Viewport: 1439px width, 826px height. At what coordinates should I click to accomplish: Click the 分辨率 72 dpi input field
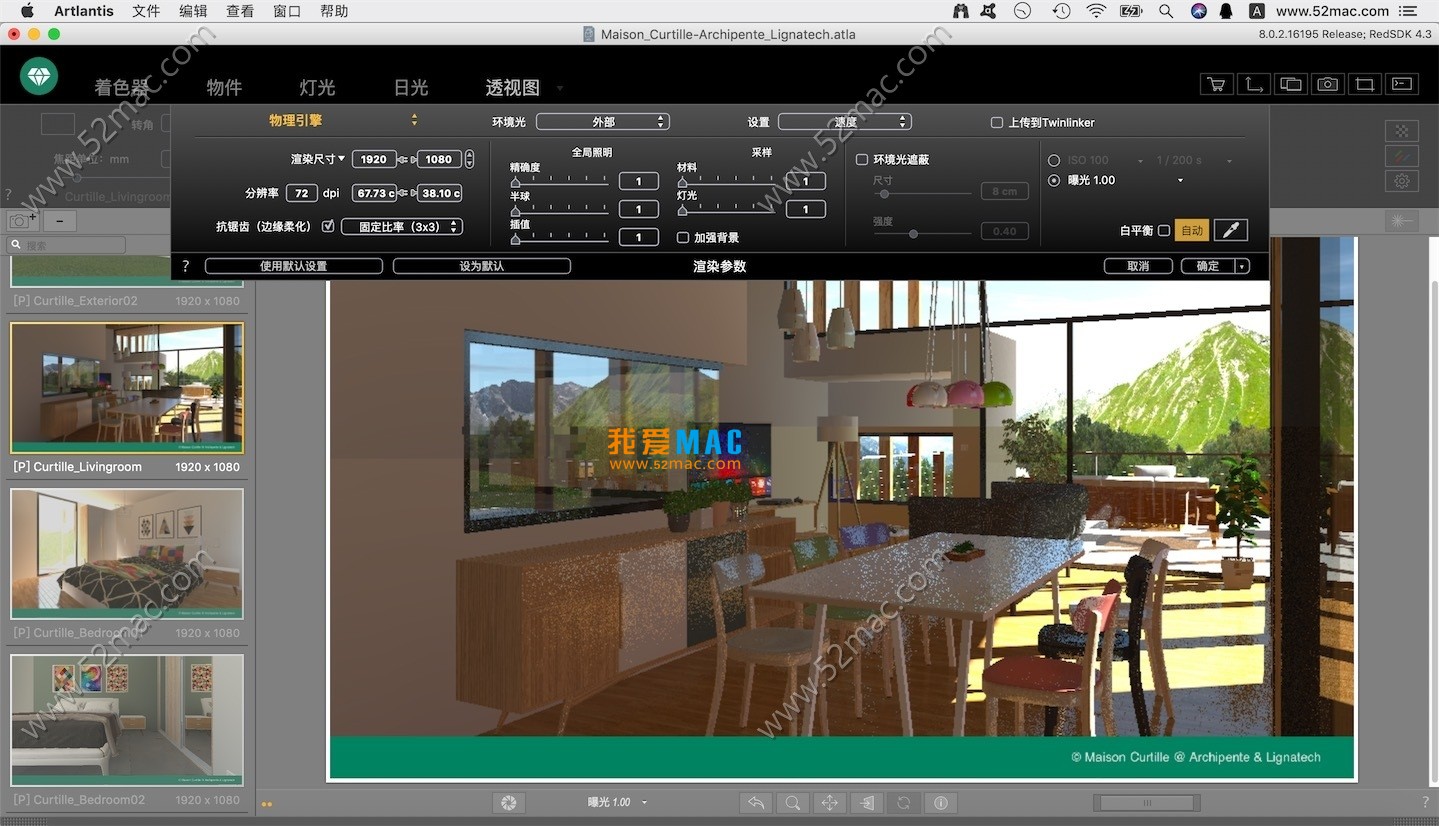click(x=302, y=193)
